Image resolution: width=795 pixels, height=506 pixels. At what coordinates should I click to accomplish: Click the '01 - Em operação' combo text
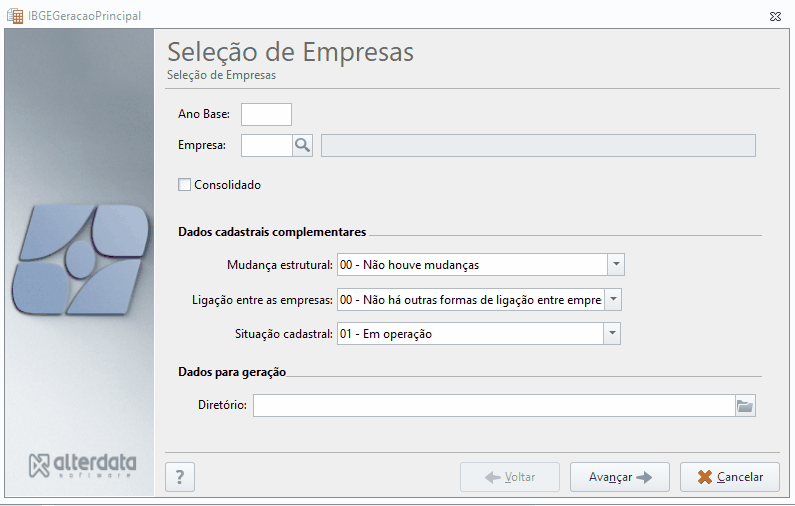tap(386, 334)
